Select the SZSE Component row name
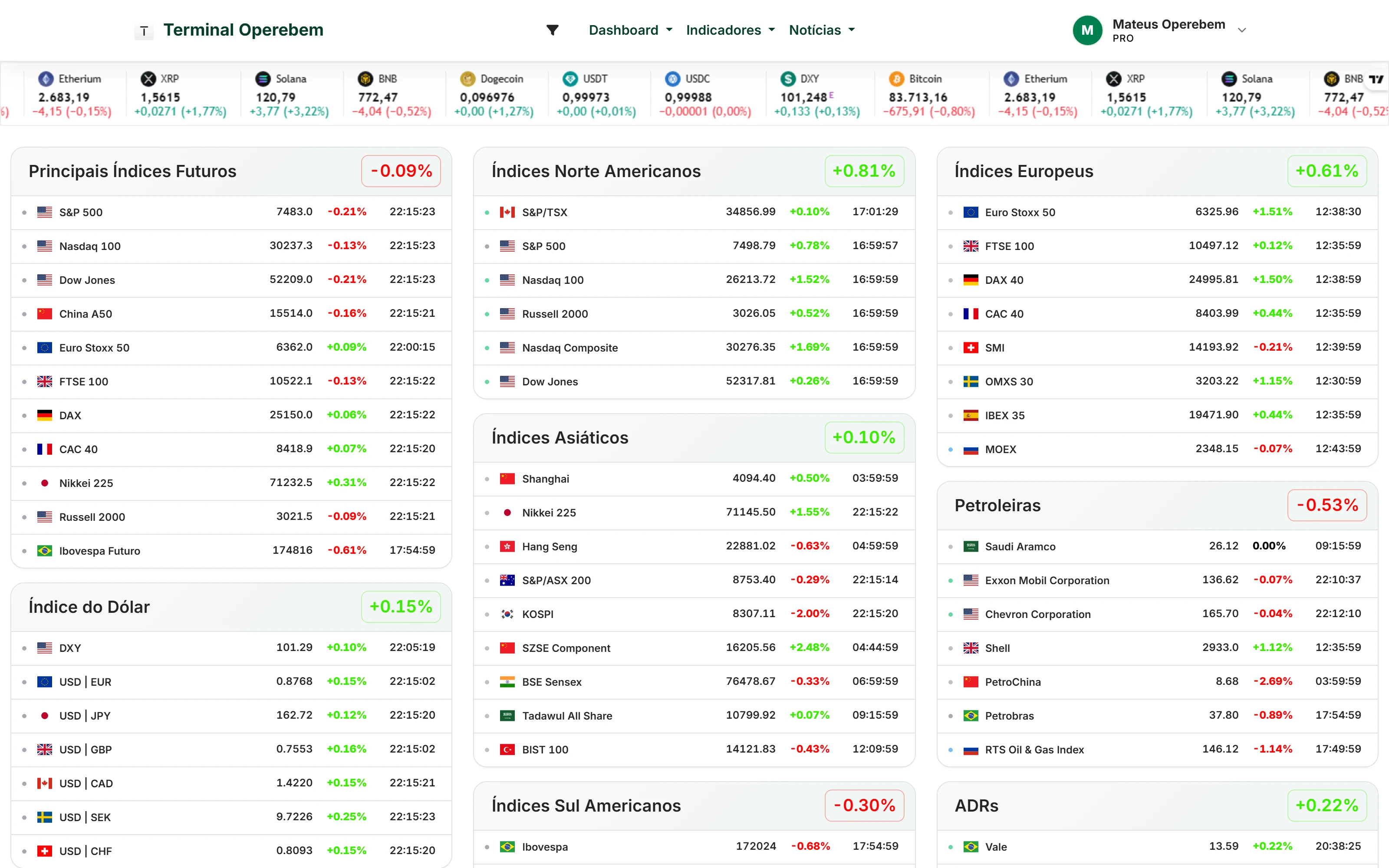This screenshot has width=1389, height=868. click(x=566, y=648)
